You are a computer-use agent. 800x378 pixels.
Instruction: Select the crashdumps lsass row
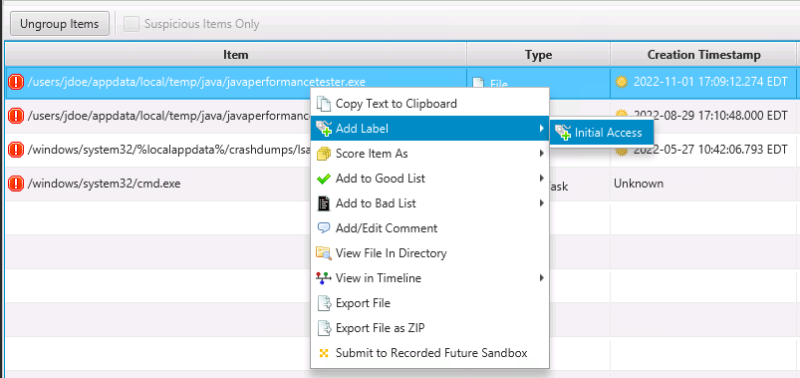coord(158,150)
